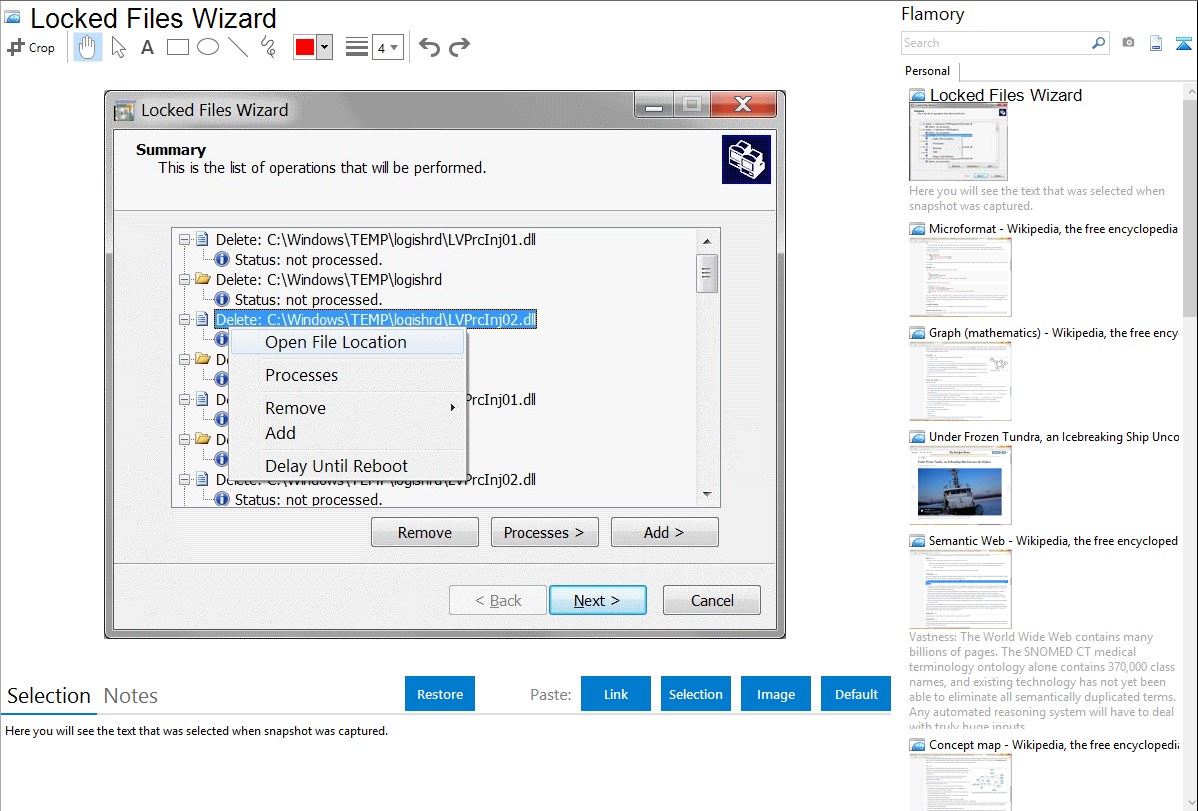
Task: Click the operations list scroll down arrow
Action: click(x=707, y=494)
